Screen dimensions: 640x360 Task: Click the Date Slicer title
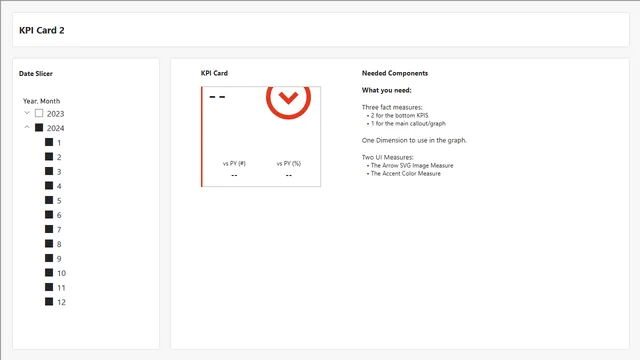click(36, 73)
